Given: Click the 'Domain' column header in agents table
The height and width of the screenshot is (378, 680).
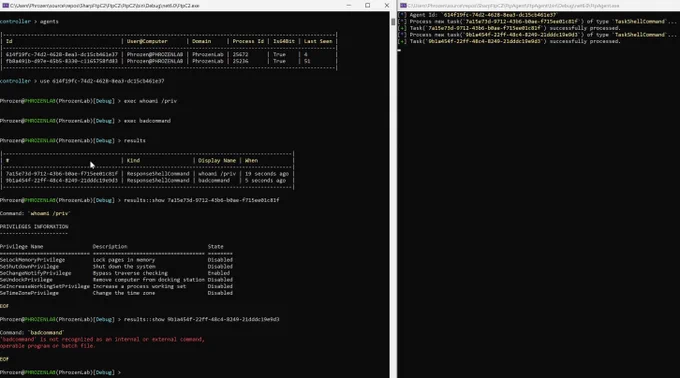Looking at the screenshot, I should pos(202,41).
